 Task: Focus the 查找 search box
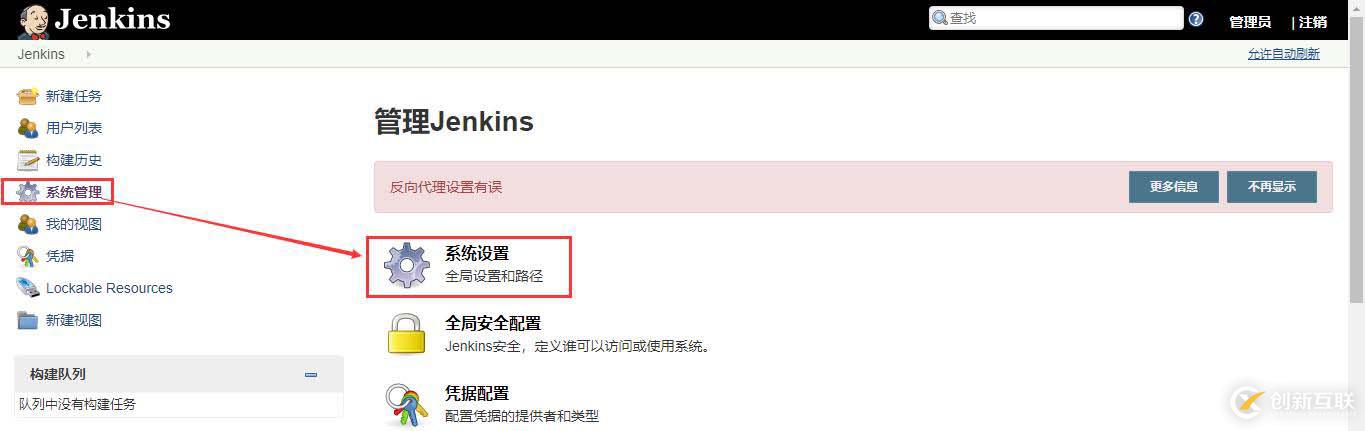1056,18
